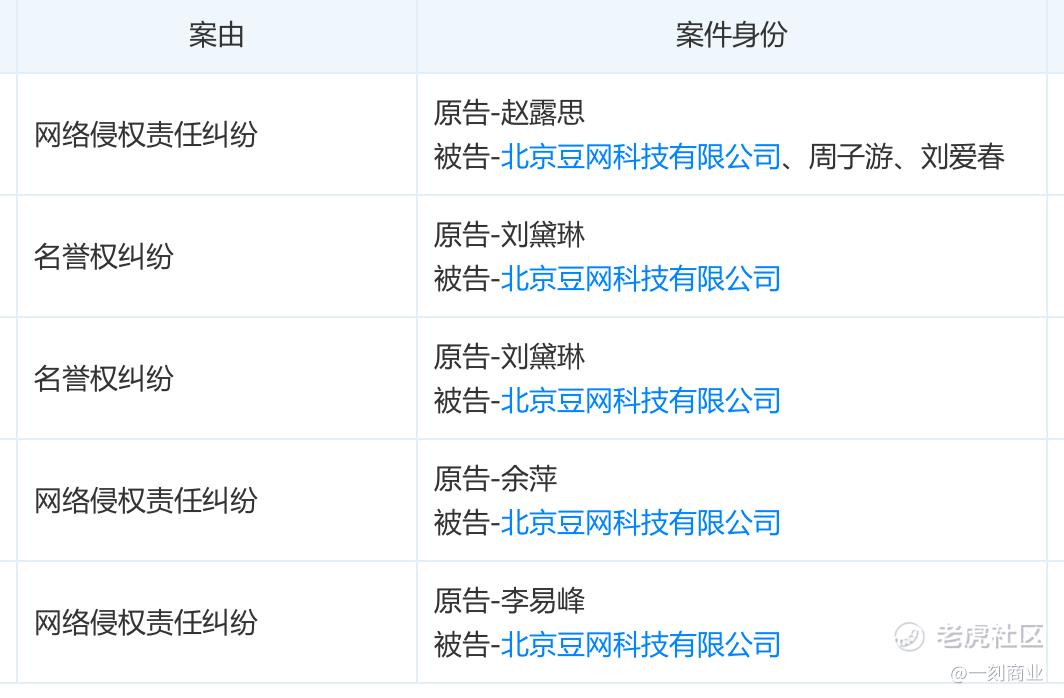Screen dimensions: 1064x698
Task: Click 北京豆网科技有限公司 link under 原告-余萍
Action: pyautogui.click(x=640, y=523)
